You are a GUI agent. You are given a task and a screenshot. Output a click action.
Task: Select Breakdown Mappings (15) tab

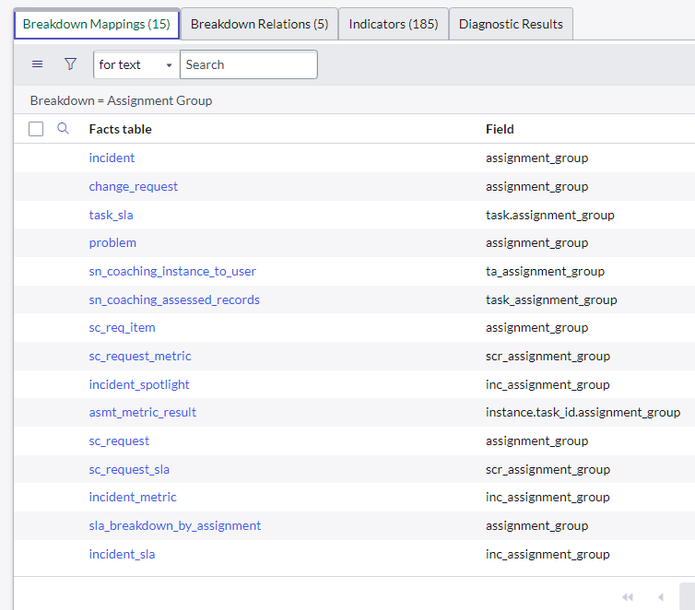96,24
